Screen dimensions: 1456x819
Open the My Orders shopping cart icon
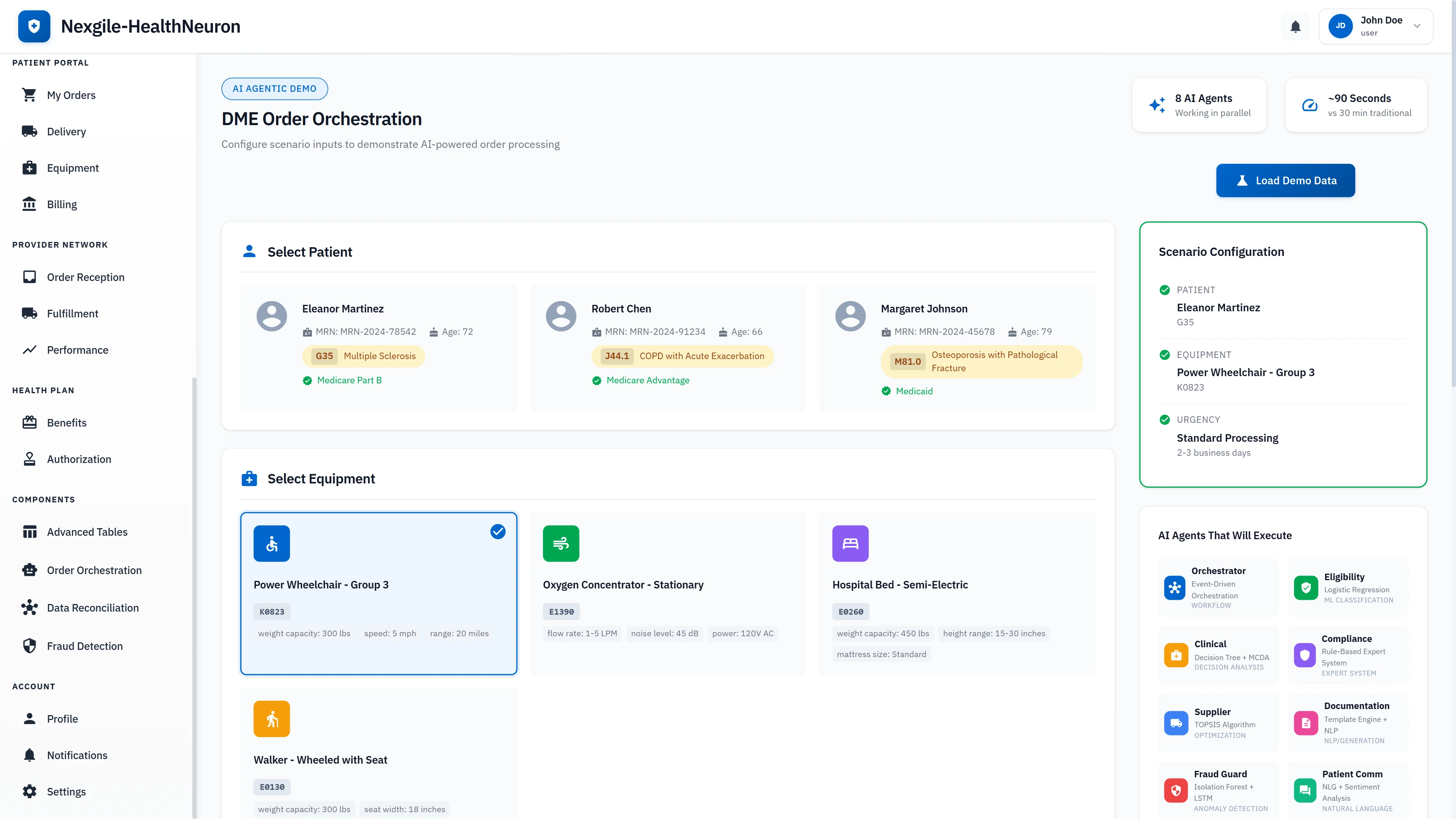click(30, 95)
